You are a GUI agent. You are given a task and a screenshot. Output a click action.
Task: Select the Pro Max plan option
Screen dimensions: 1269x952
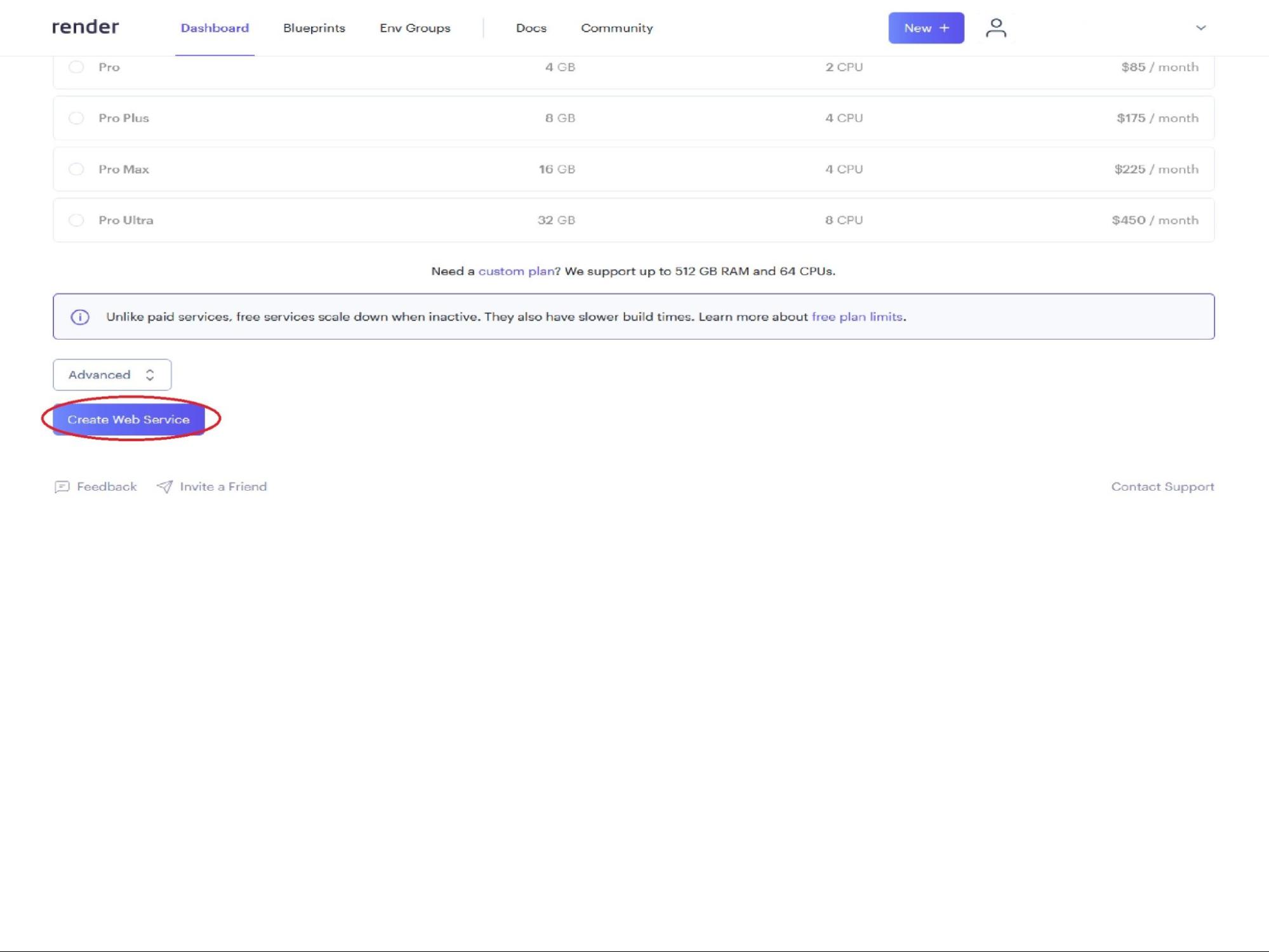[77, 169]
